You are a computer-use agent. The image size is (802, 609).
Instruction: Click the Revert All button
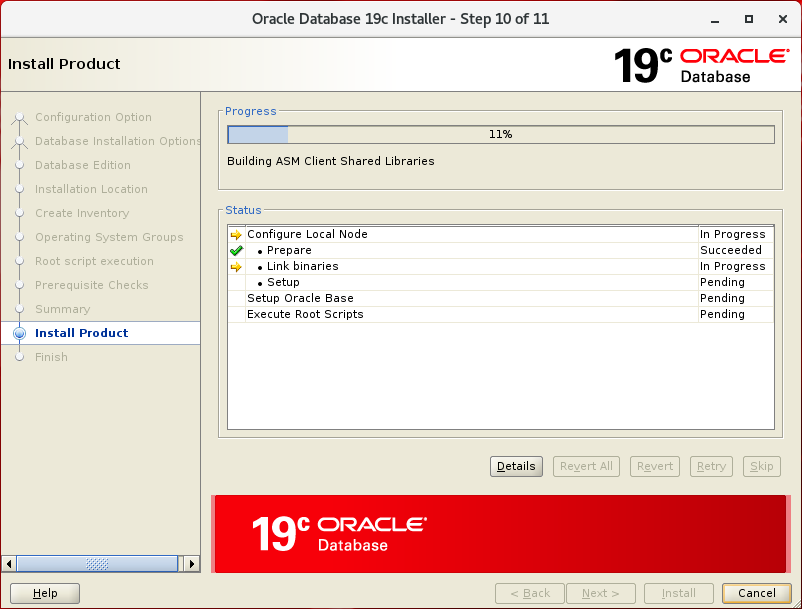coord(586,466)
